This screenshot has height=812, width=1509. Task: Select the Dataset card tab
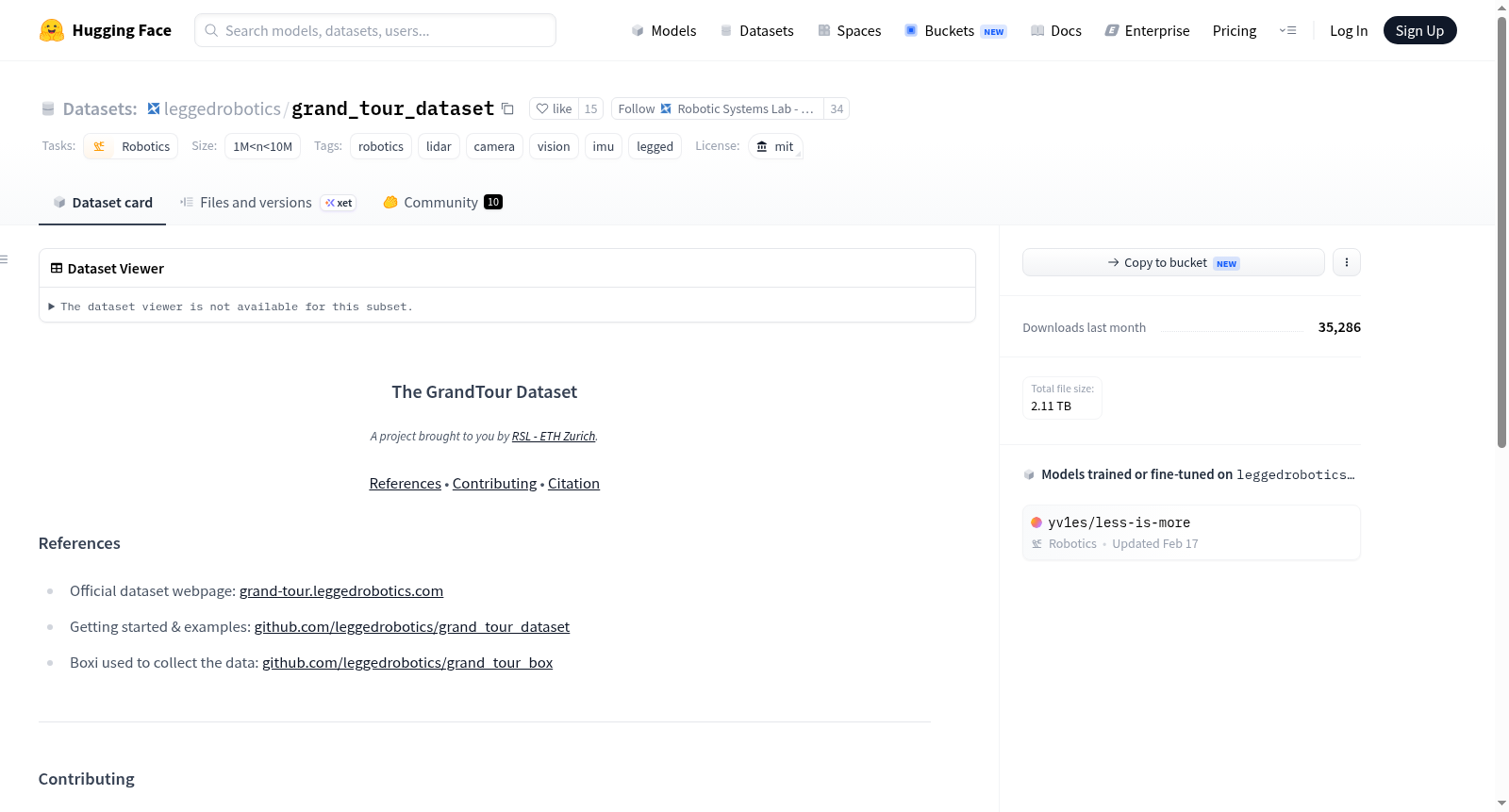[103, 202]
